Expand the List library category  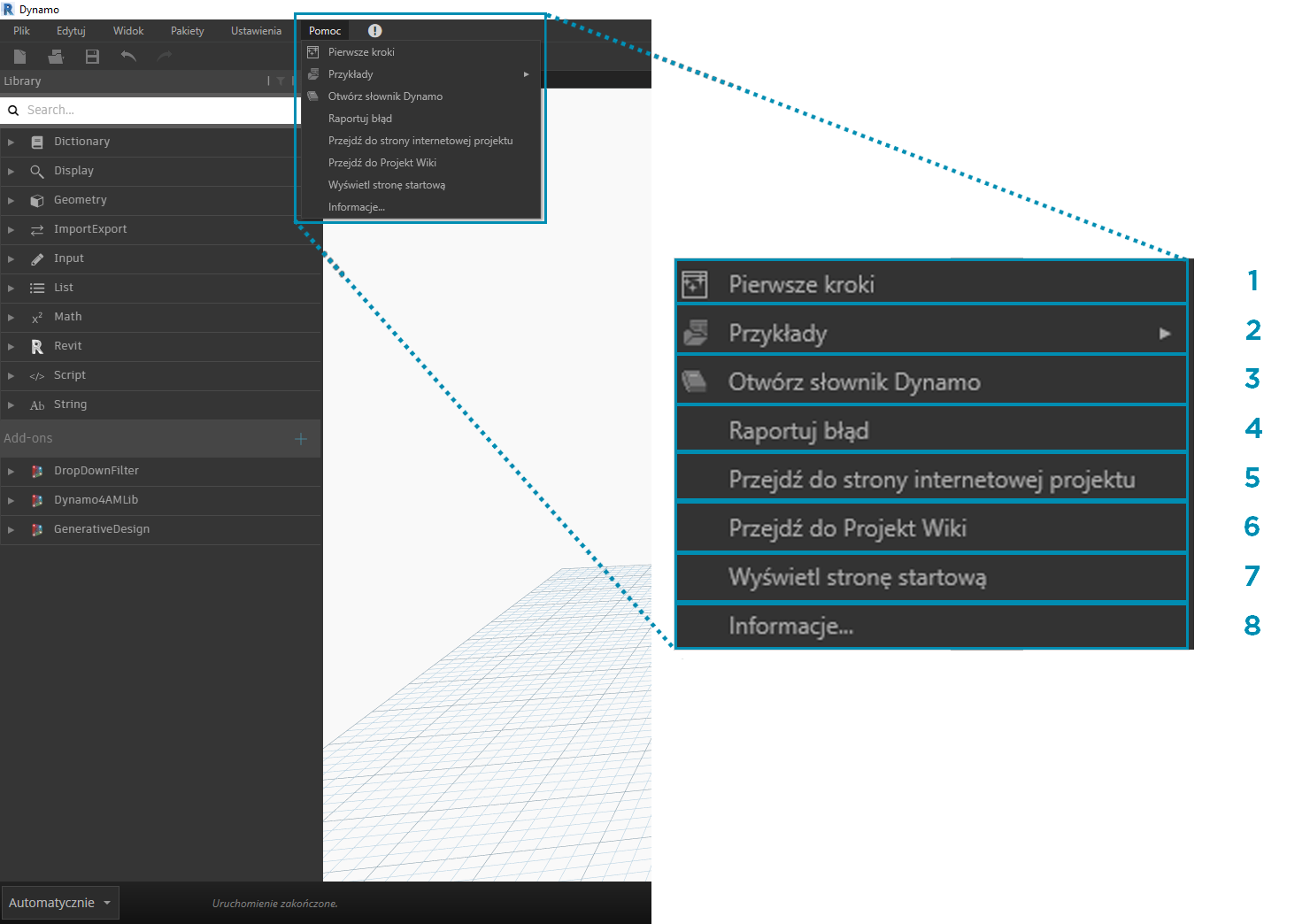(x=11, y=288)
